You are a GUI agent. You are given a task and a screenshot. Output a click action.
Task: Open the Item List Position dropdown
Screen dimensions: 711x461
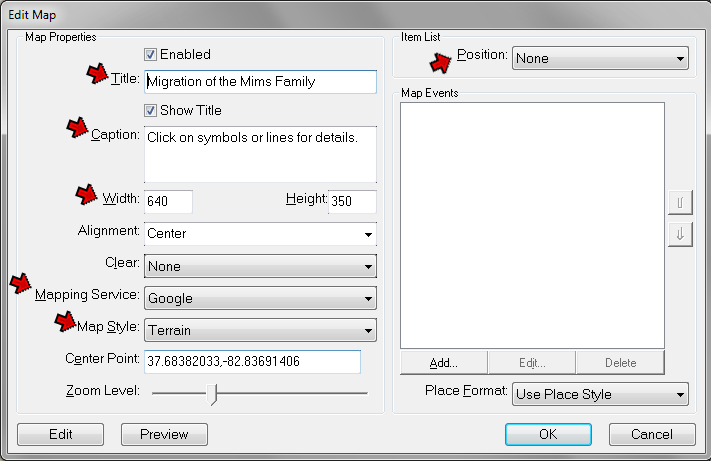pos(600,58)
